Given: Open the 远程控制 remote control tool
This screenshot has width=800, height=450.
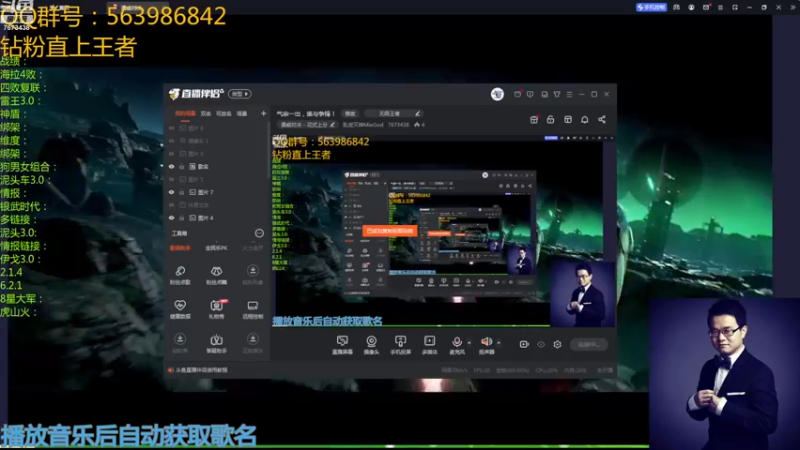Looking at the screenshot, I should point(253,309).
